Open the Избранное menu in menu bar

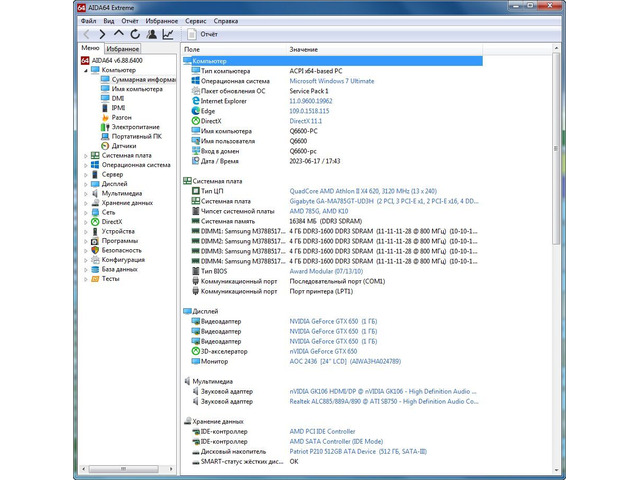click(x=162, y=21)
